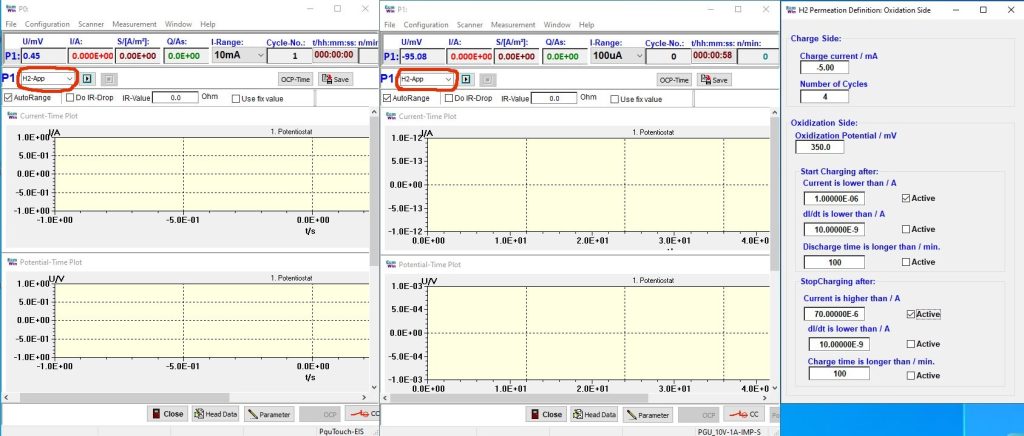Open Parameter dialog in P0 window
This screenshot has height=436, width=1024.
(x=269, y=414)
